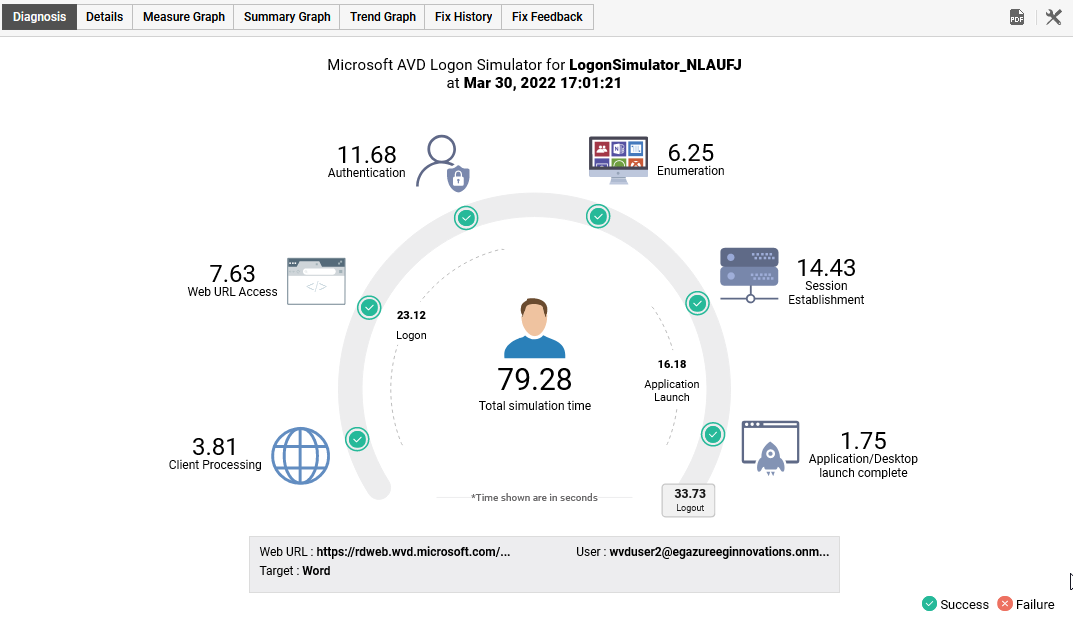The image size is (1073, 622).
Task: Switch to the Diagnosis tab
Action: tap(40, 17)
